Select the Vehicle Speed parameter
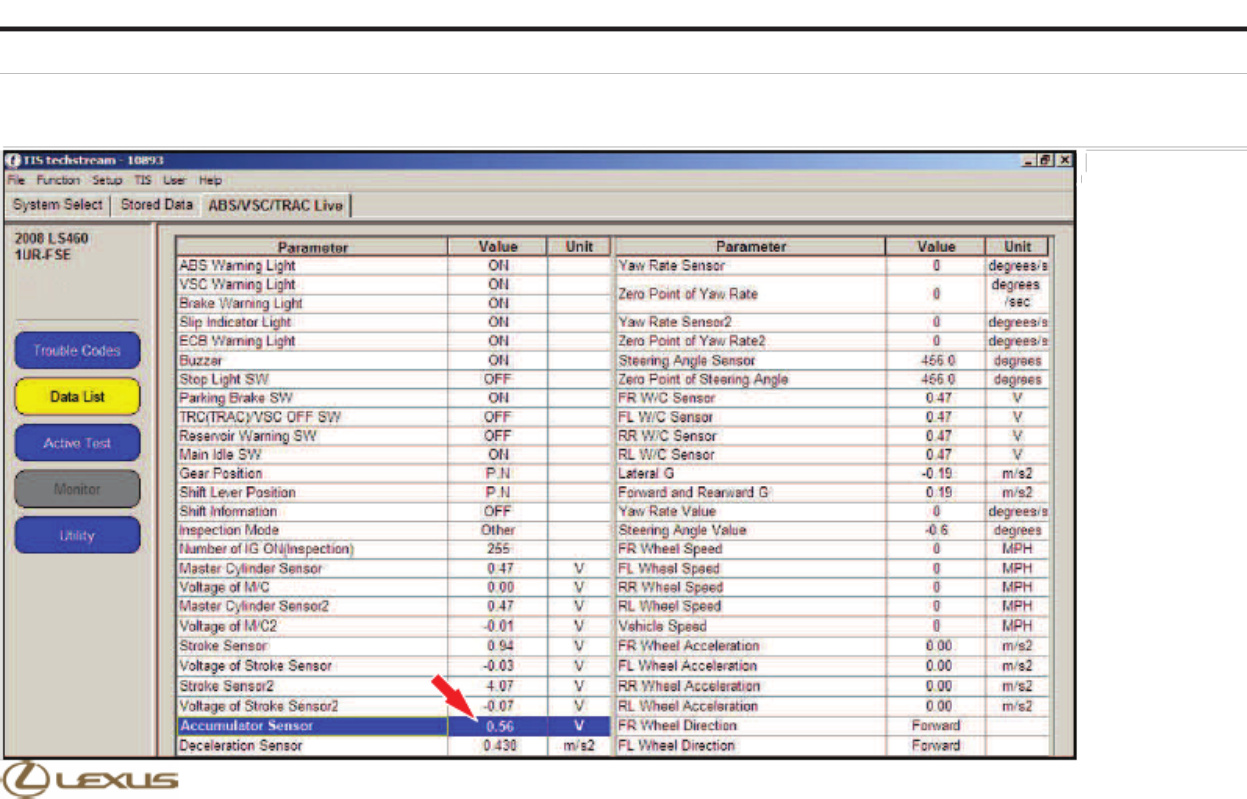Image resolution: width=1247 pixels, height=799 pixels. (662, 627)
